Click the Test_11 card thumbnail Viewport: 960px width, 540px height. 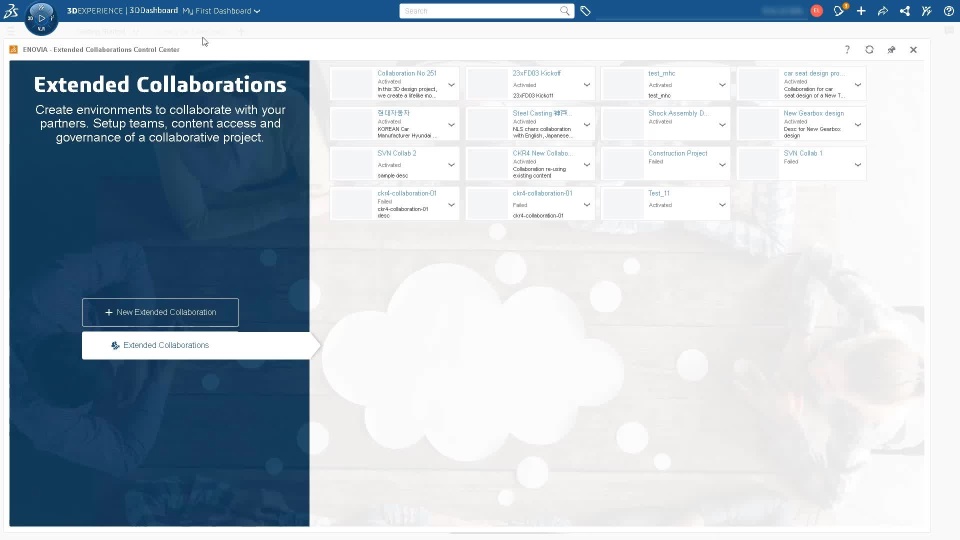pos(623,204)
